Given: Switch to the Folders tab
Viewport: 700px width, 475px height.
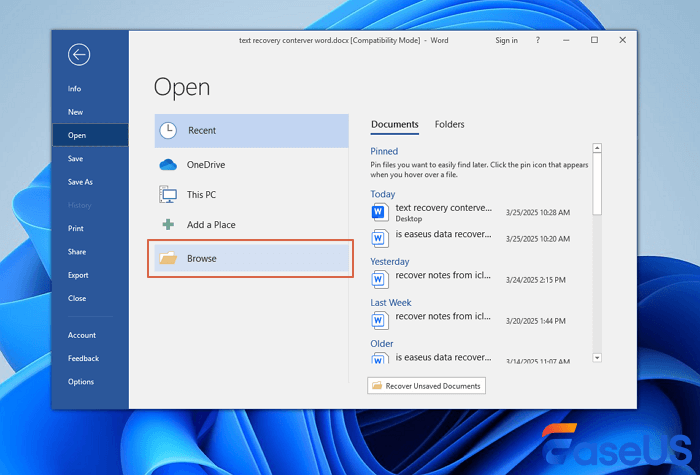Looking at the screenshot, I should 449,125.
